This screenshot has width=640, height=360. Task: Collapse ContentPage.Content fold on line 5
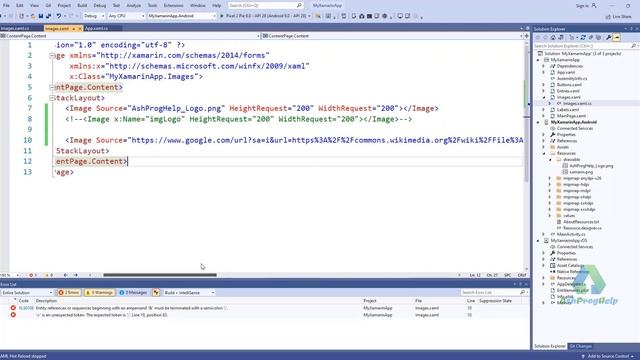click(x=52, y=87)
